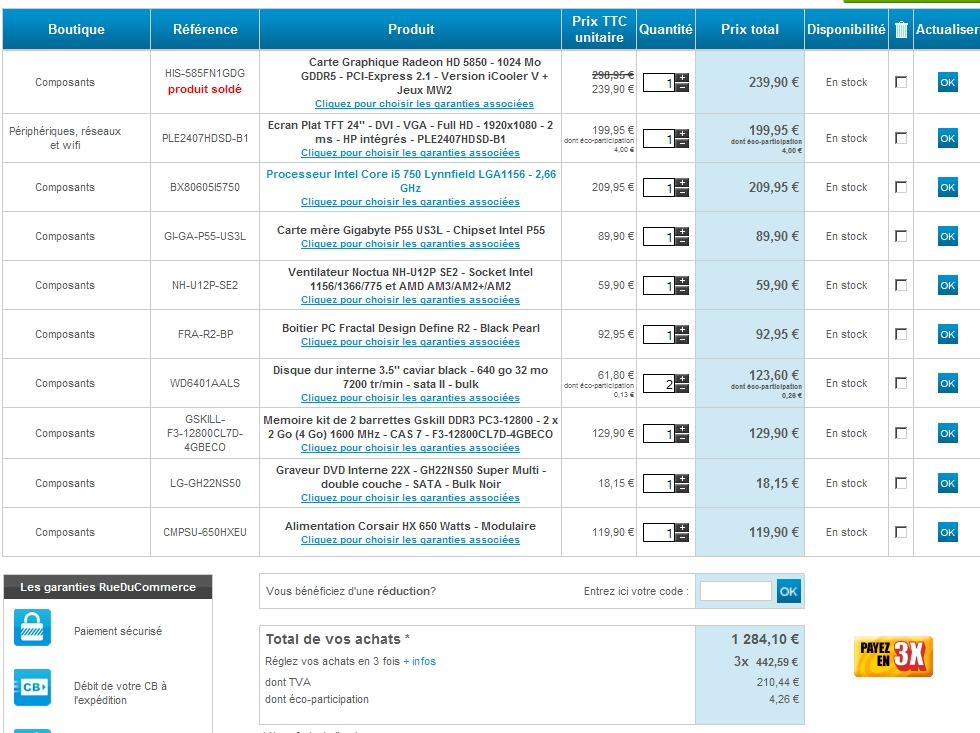Click OK to update Gskill memory row

coord(947,433)
